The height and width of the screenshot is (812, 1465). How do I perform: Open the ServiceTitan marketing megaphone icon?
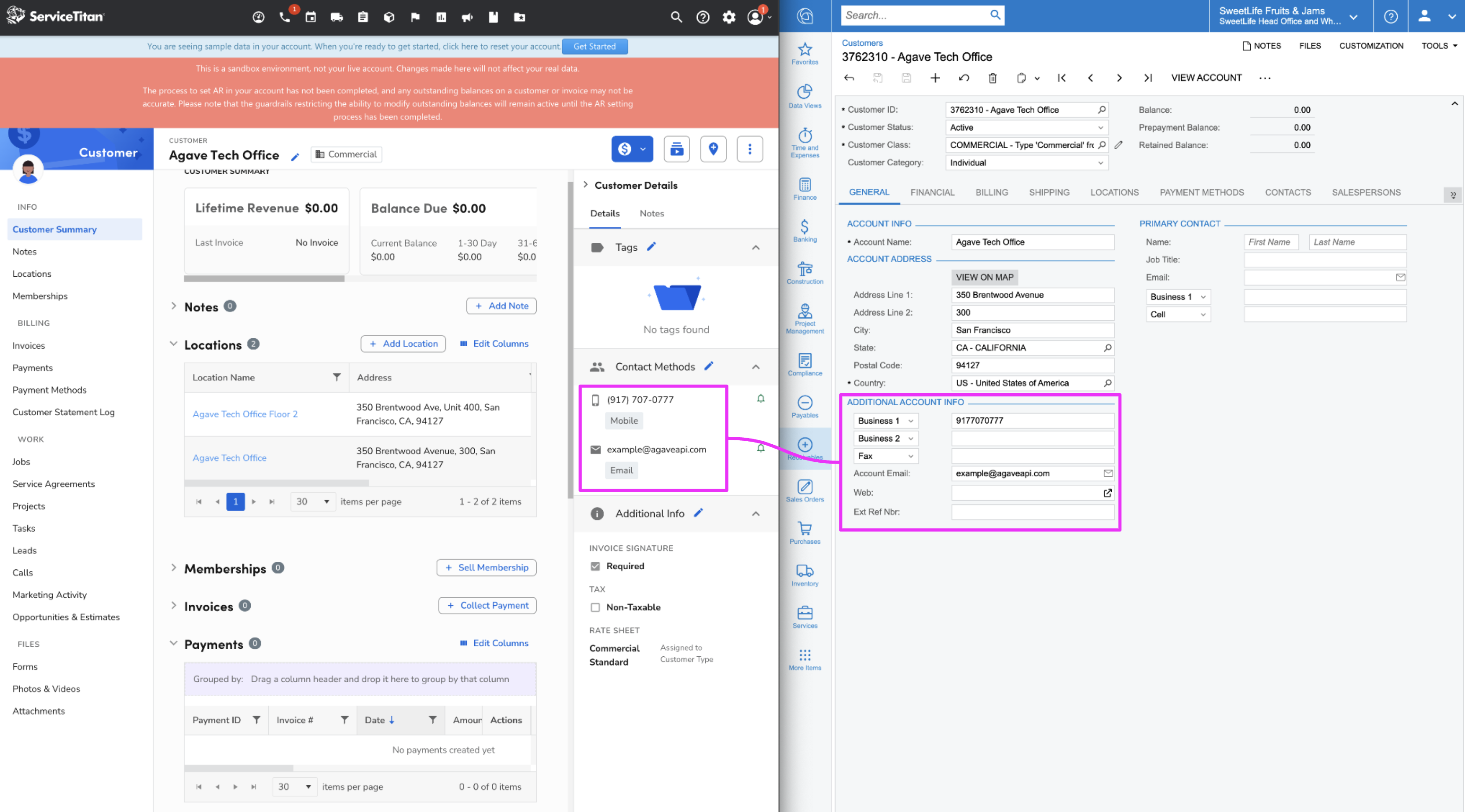click(468, 17)
